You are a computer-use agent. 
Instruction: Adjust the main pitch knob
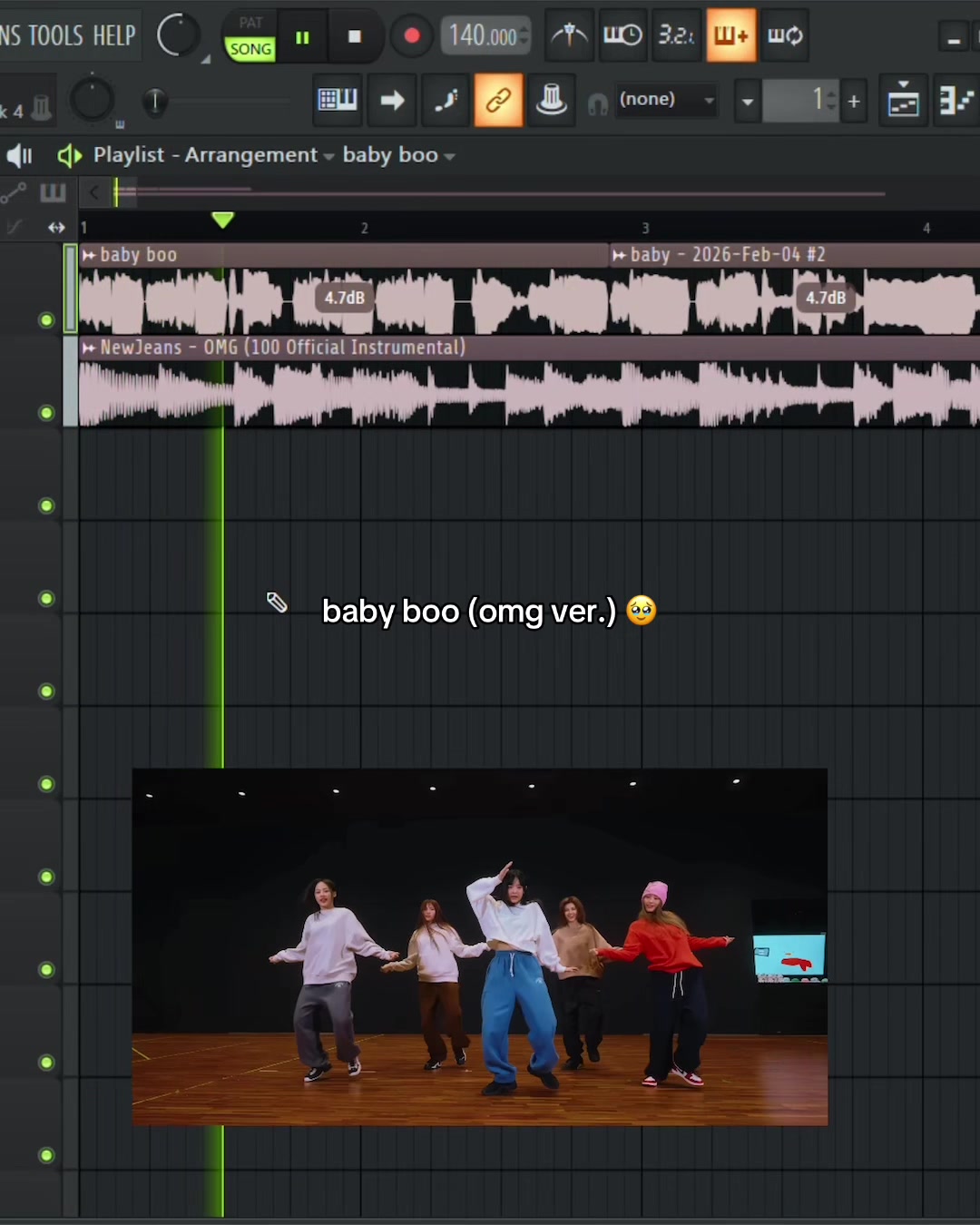[x=93, y=100]
